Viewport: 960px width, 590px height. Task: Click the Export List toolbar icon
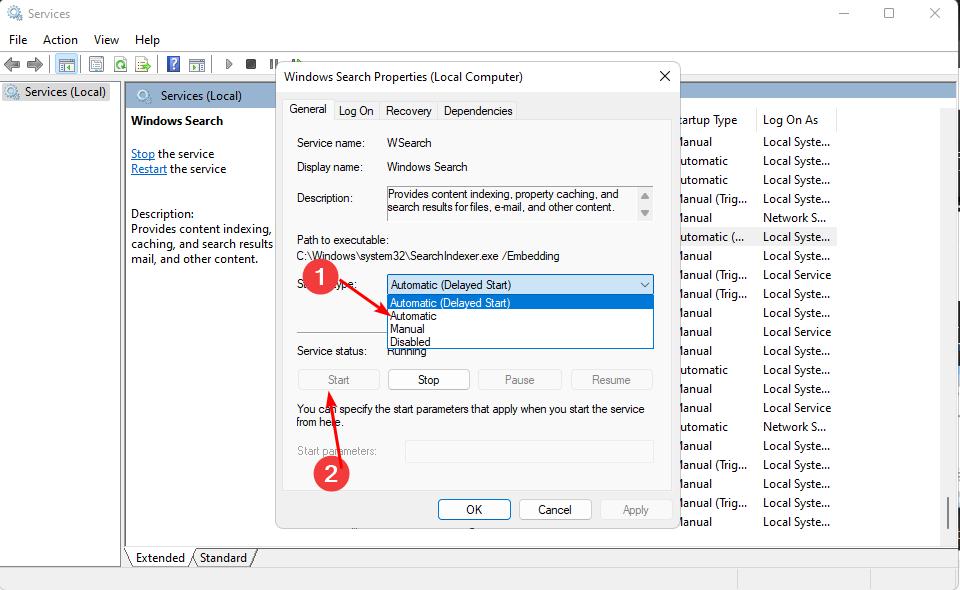[143, 64]
